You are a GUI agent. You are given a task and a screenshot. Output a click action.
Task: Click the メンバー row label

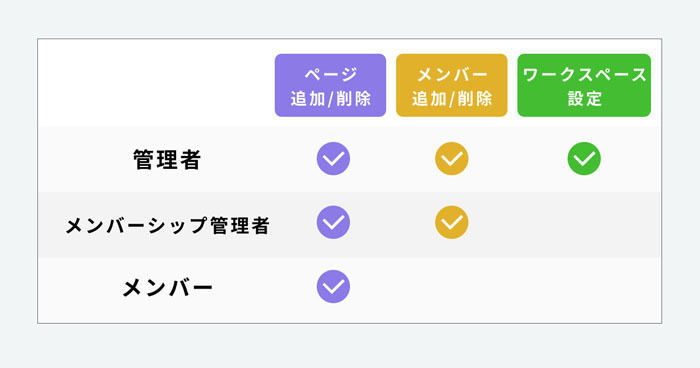pyautogui.click(x=167, y=288)
